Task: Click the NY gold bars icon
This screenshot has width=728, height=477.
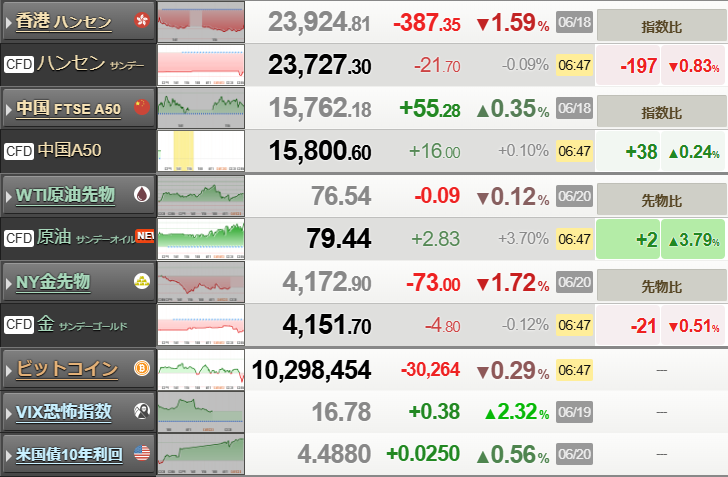Action: click(142, 281)
